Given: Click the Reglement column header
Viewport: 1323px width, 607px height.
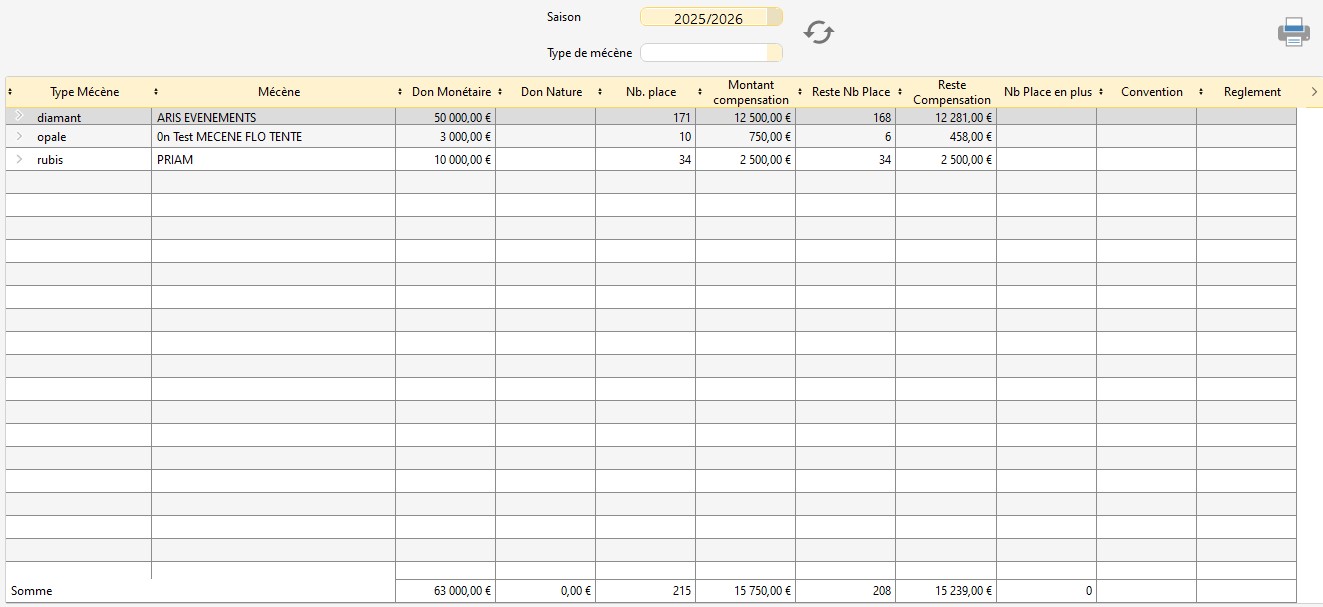Looking at the screenshot, I should 1252,92.
